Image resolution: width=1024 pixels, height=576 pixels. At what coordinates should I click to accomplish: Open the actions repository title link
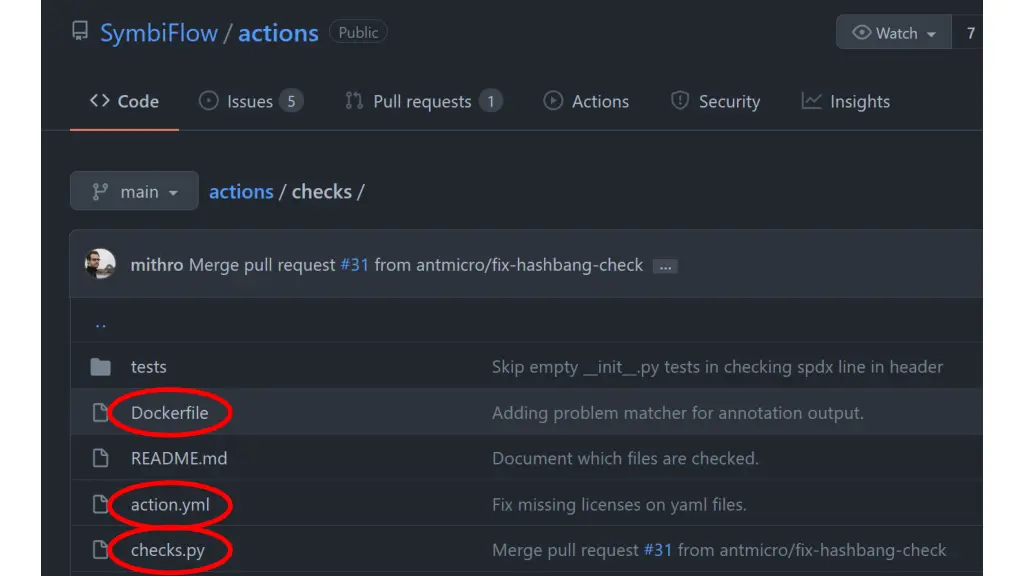pyautogui.click(x=278, y=33)
